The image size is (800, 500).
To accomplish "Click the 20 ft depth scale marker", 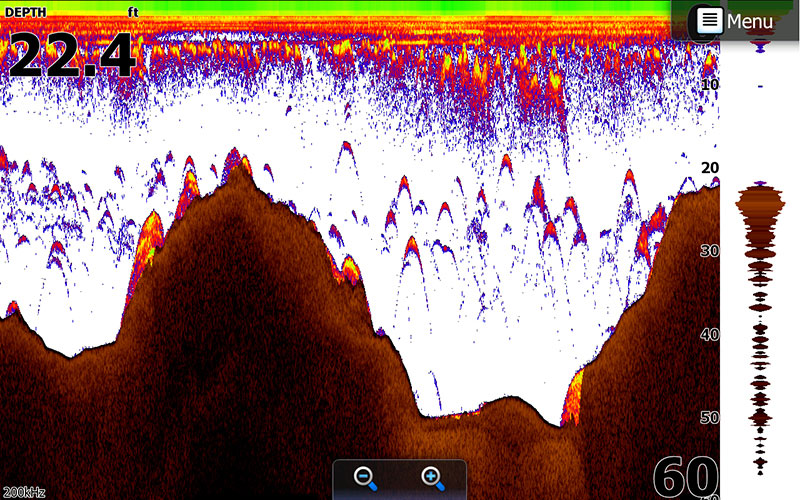I will click(710, 168).
